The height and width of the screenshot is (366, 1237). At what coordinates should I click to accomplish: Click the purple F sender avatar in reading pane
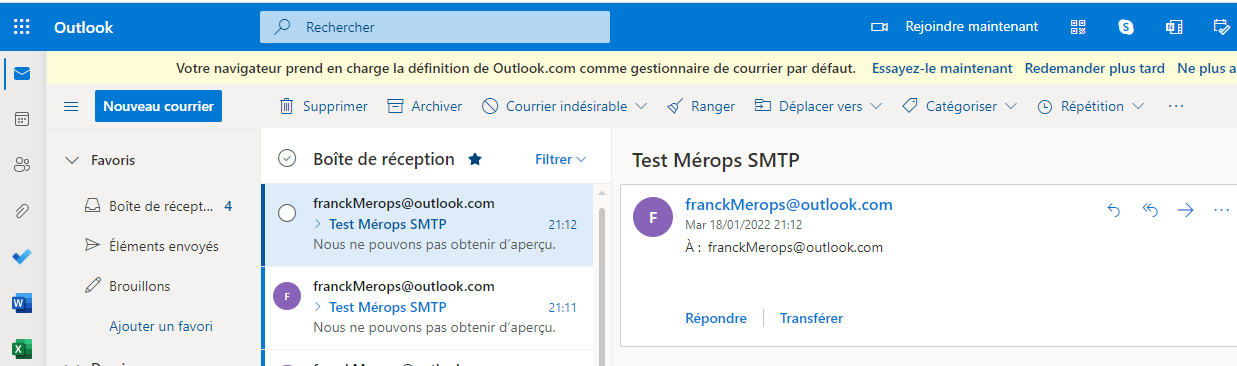[x=653, y=217]
